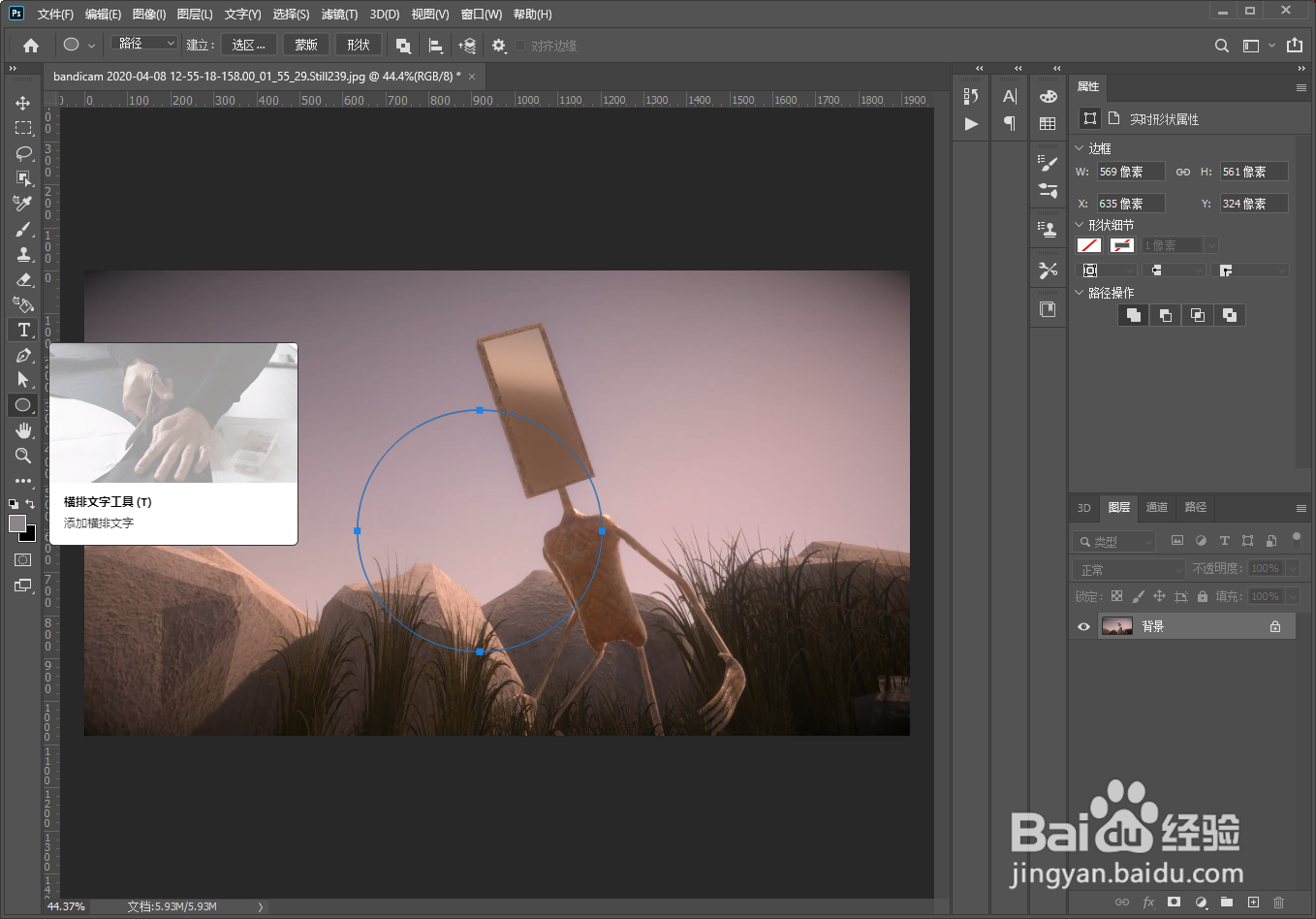Open the 不透明度 percentage dropdown arrow
1316x919 pixels.
tap(1293, 569)
